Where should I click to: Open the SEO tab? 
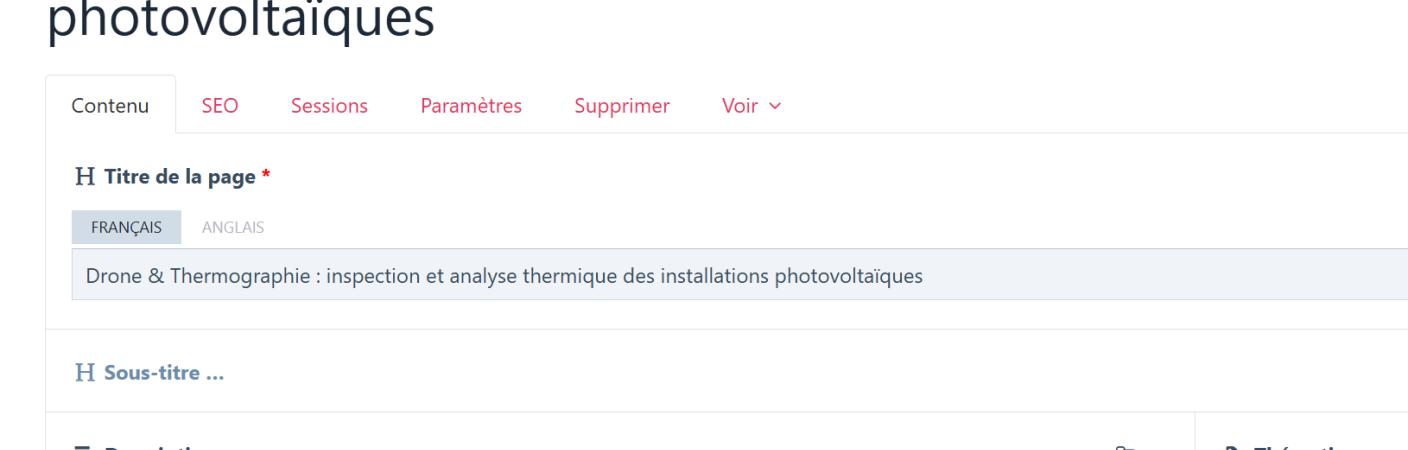[x=220, y=106]
